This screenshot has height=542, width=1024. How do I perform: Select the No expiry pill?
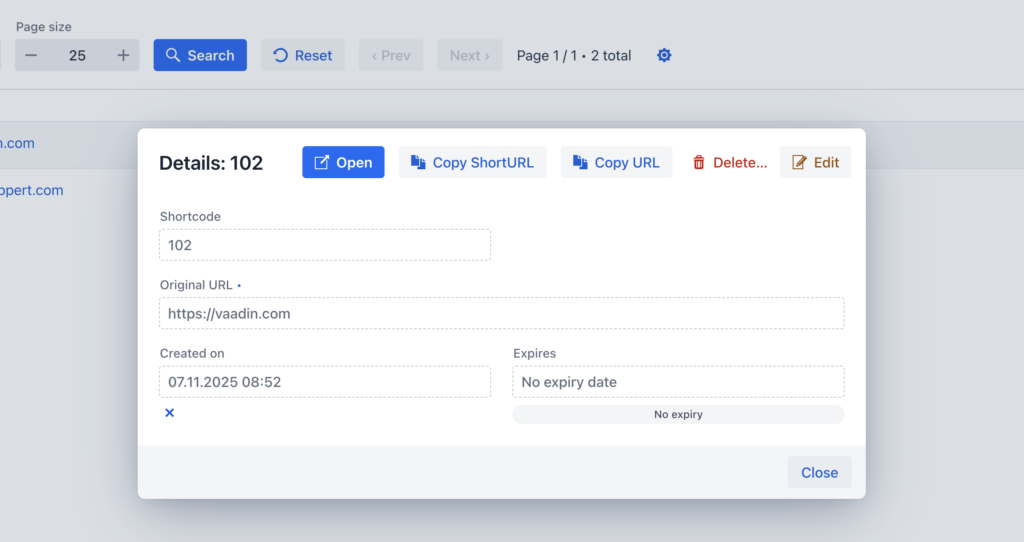(678, 414)
